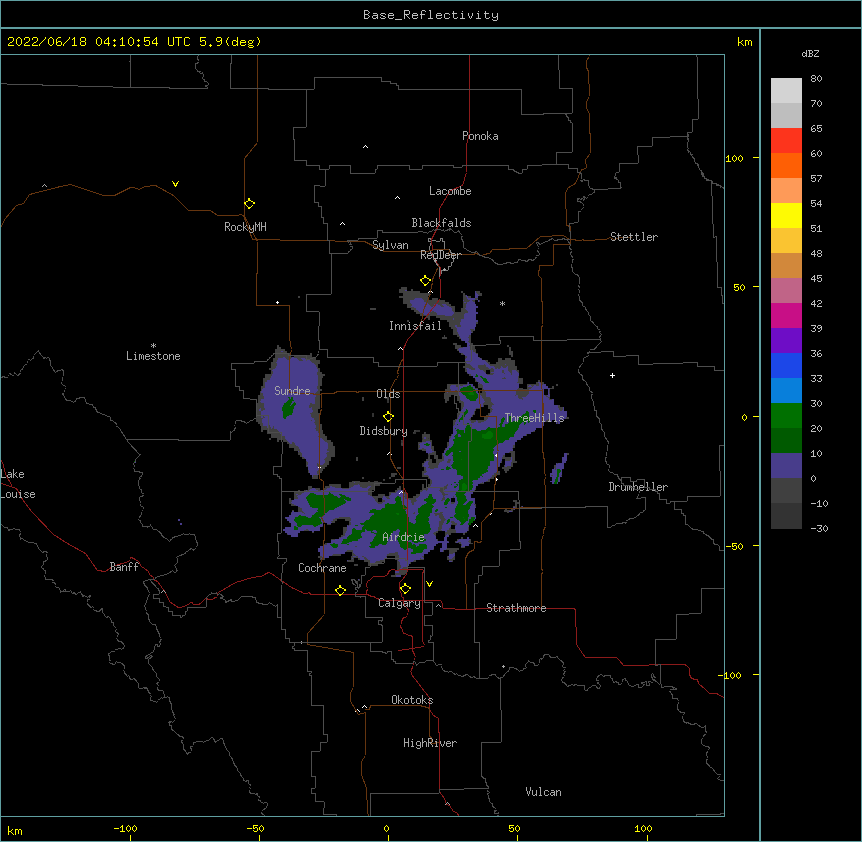Click the Airdrie label
Image resolution: width=862 pixels, height=842 pixels.
click(404, 537)
